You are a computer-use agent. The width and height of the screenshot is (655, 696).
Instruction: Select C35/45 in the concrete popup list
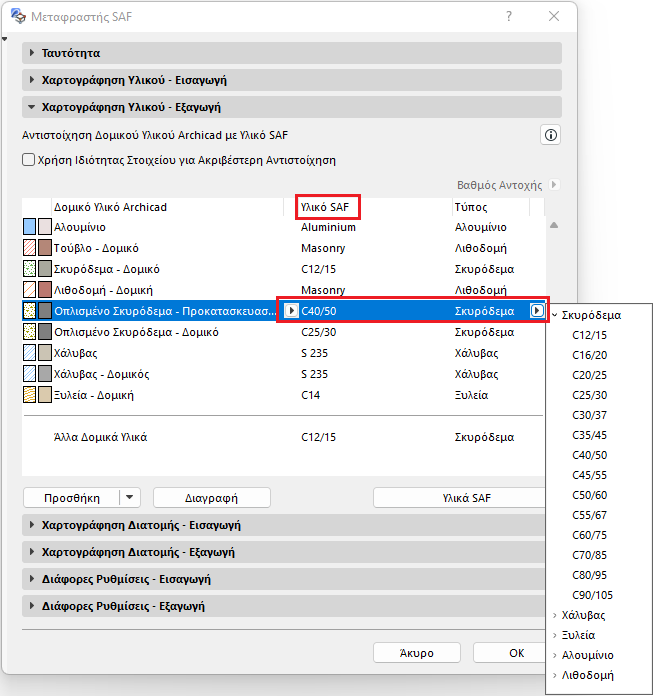pos(589,435)
